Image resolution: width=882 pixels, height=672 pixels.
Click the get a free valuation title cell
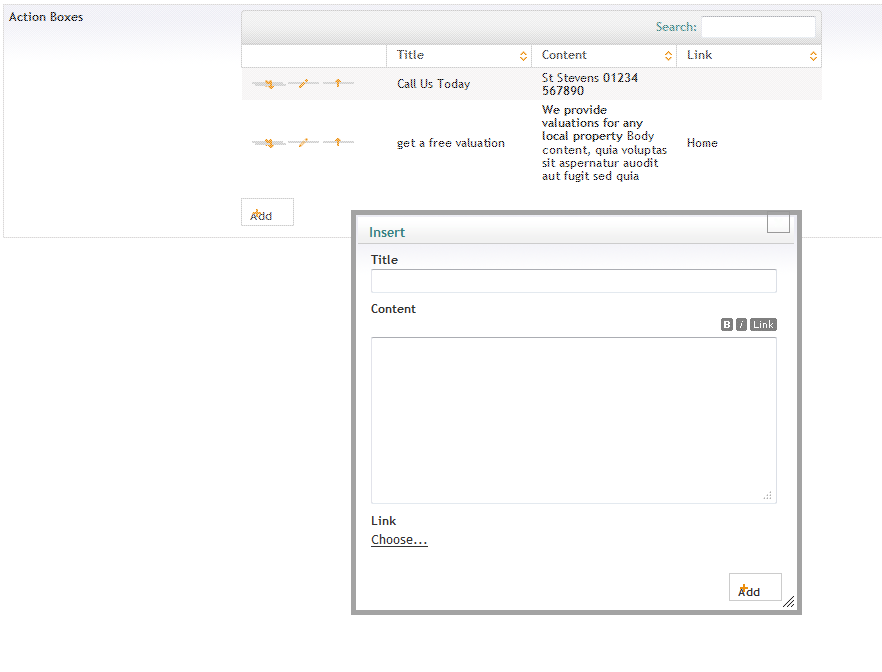pyautogui.click(x=451, y=143)
